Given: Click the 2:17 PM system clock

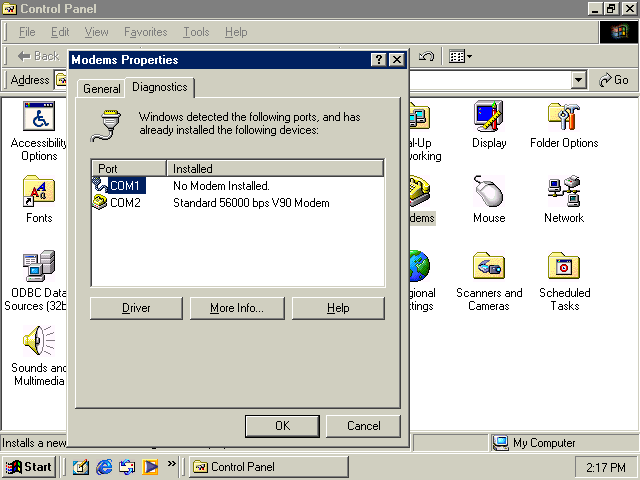Looking at the screenshot, I should (x=606, y=467).
